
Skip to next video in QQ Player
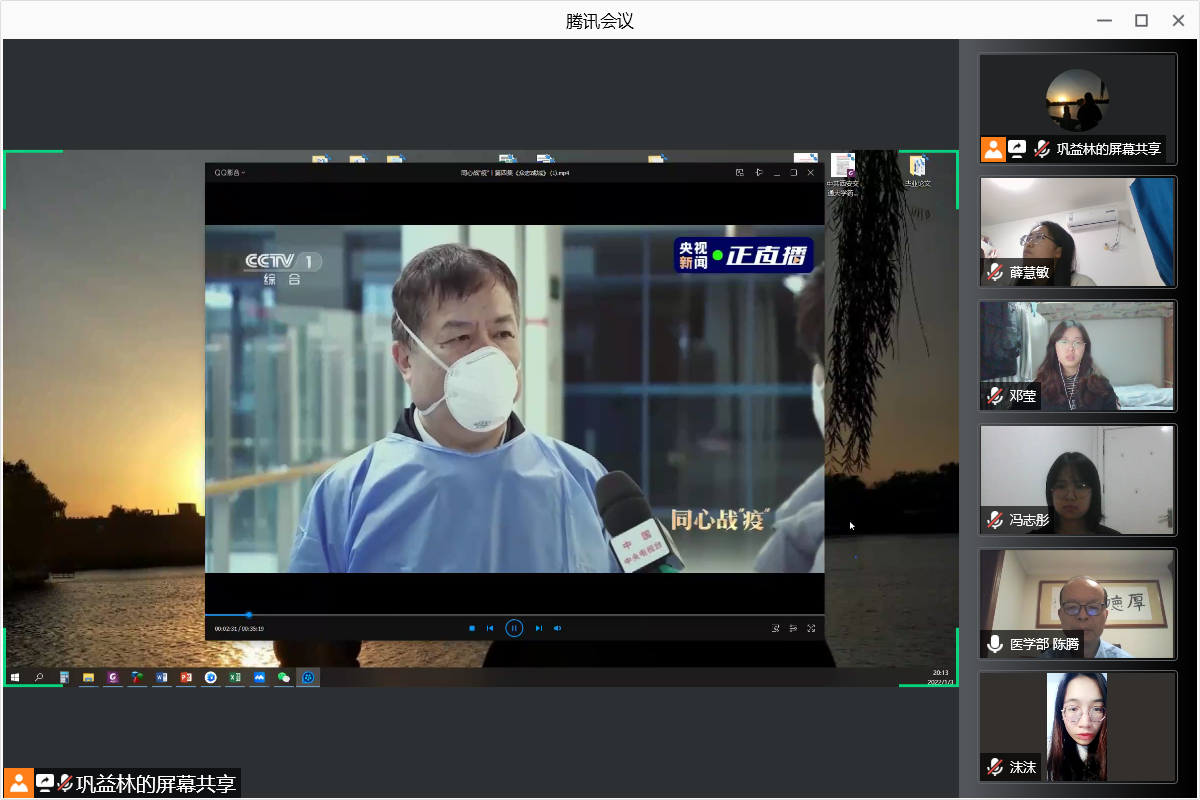pyautogui.click(x=538, y=628)
